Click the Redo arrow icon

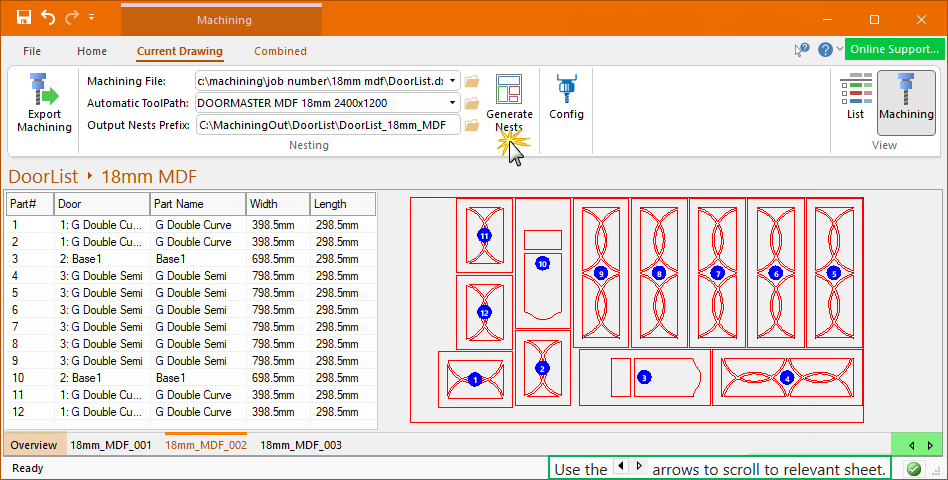pos(72,18)
